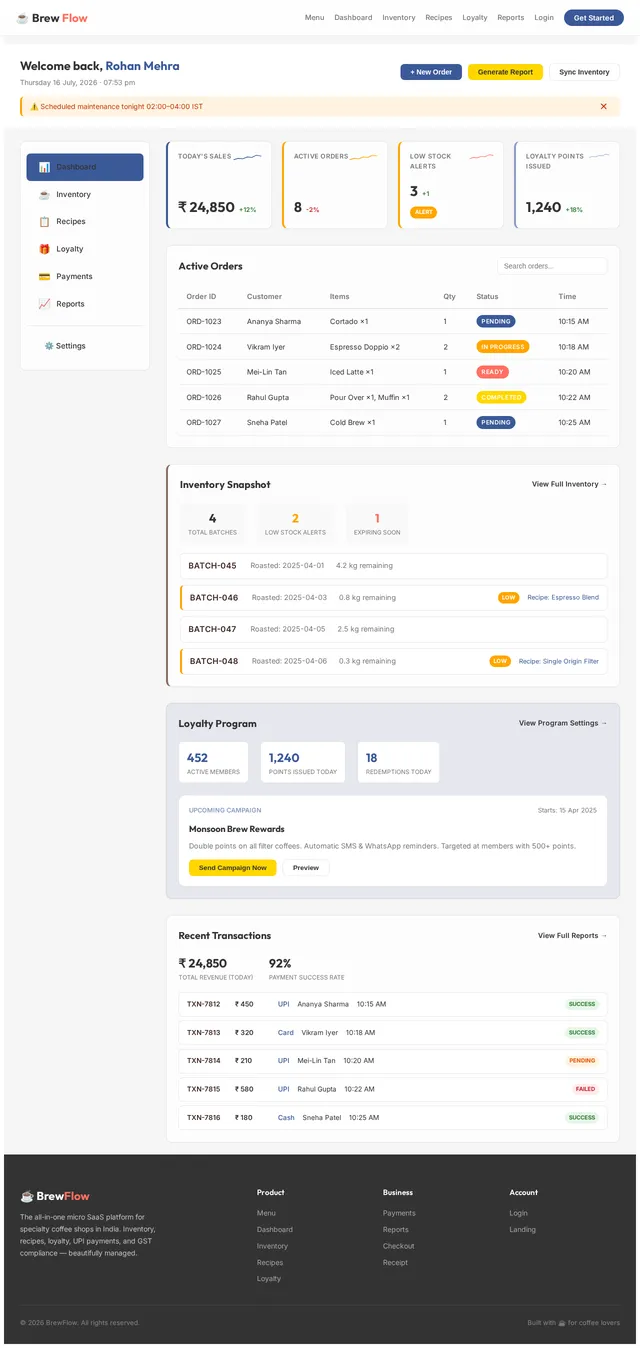Click the Total Batches count tile

click(x=212, y=523)
